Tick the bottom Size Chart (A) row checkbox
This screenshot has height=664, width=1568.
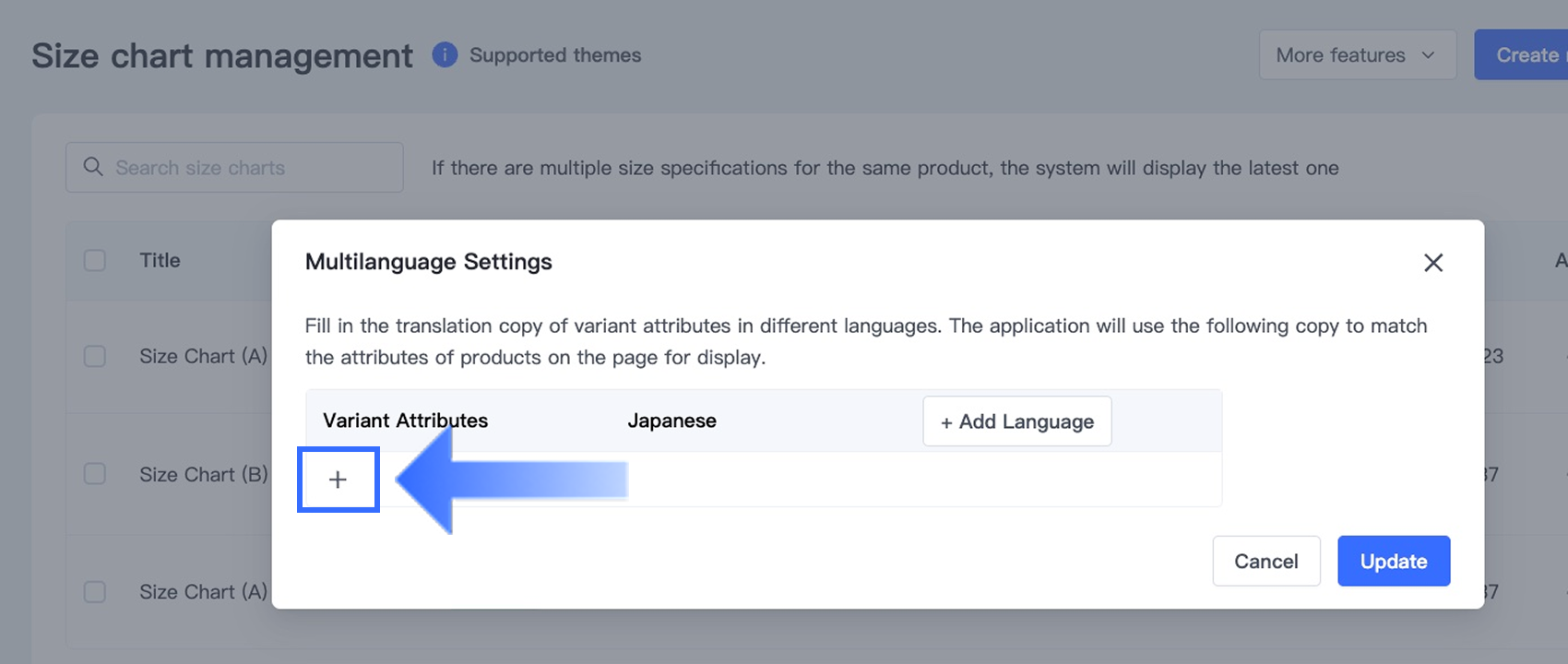(95, 592)
